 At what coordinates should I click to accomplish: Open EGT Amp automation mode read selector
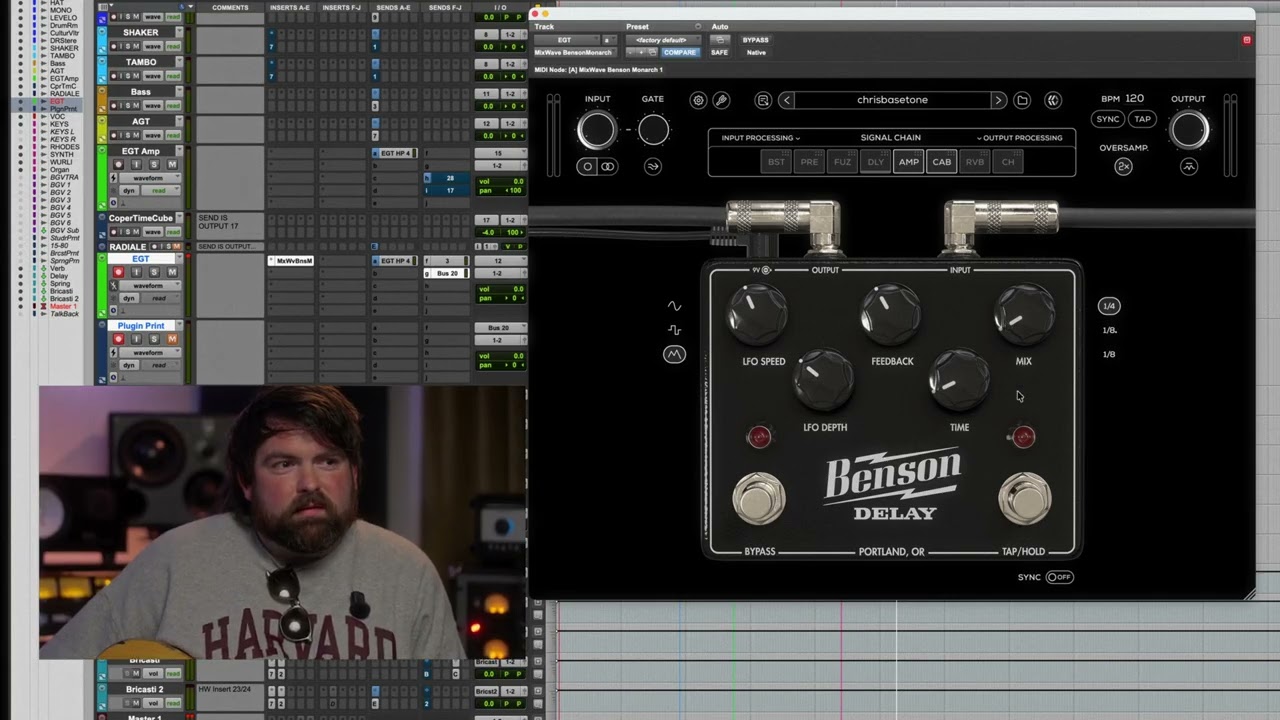160,191
